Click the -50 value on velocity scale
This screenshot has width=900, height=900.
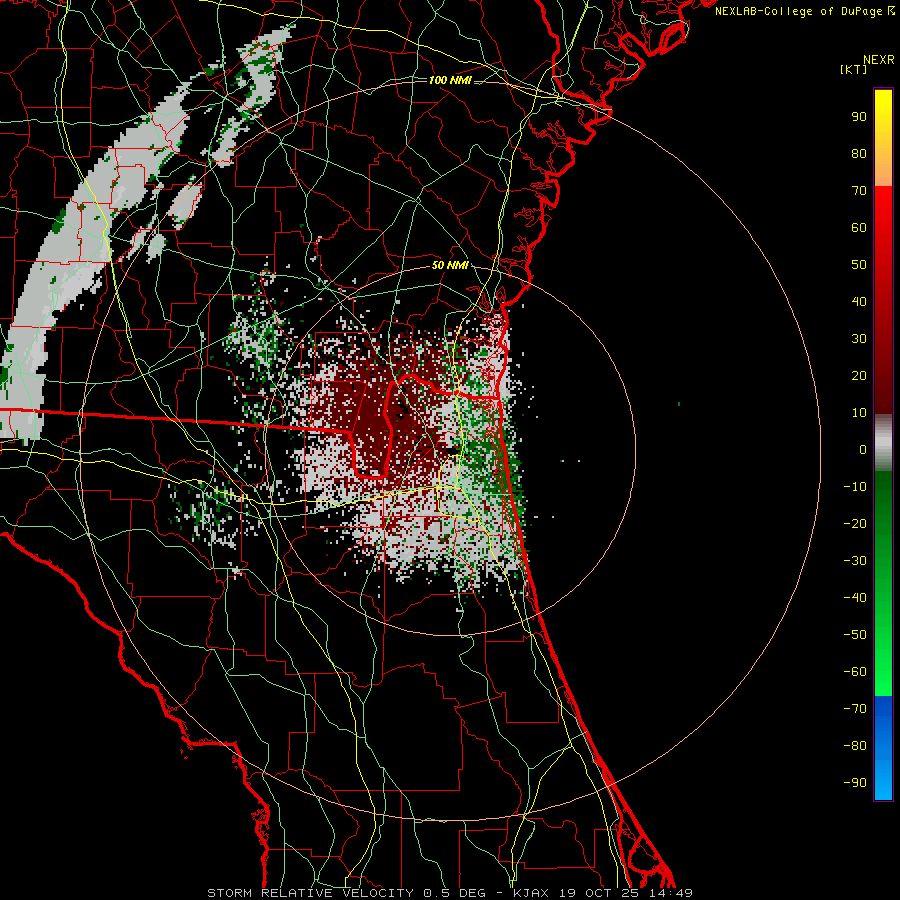click(x=855, y=635)
